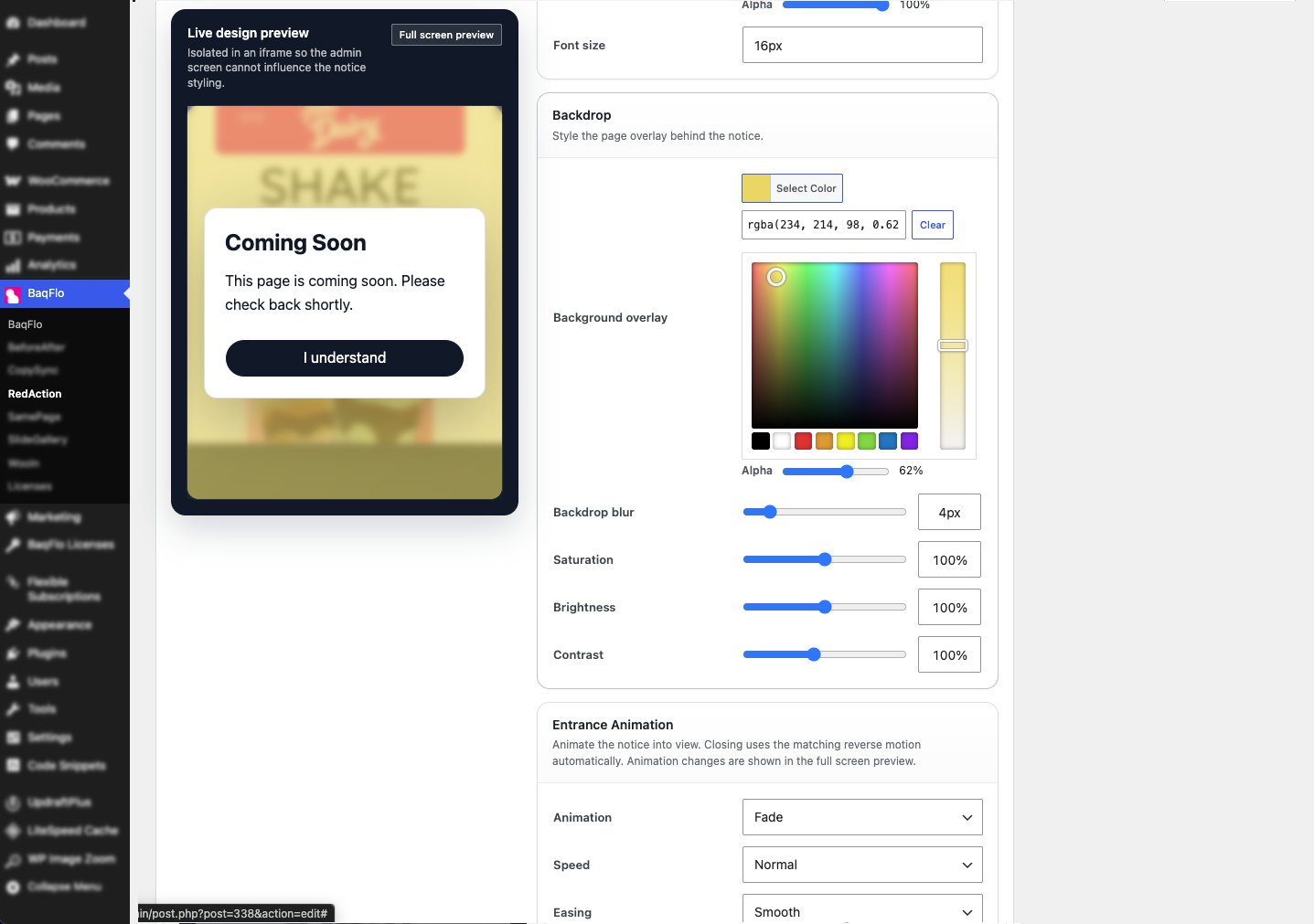Open the BaqFlo submenu entry
The image size is (1314, 924).
26,324
